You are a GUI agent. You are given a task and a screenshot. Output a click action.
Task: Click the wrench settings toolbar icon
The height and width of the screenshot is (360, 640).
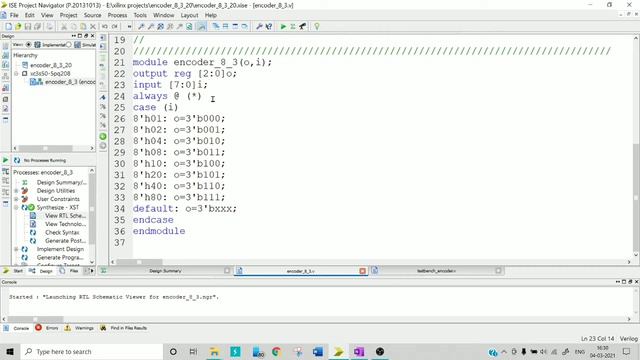[x=259, y=27]
